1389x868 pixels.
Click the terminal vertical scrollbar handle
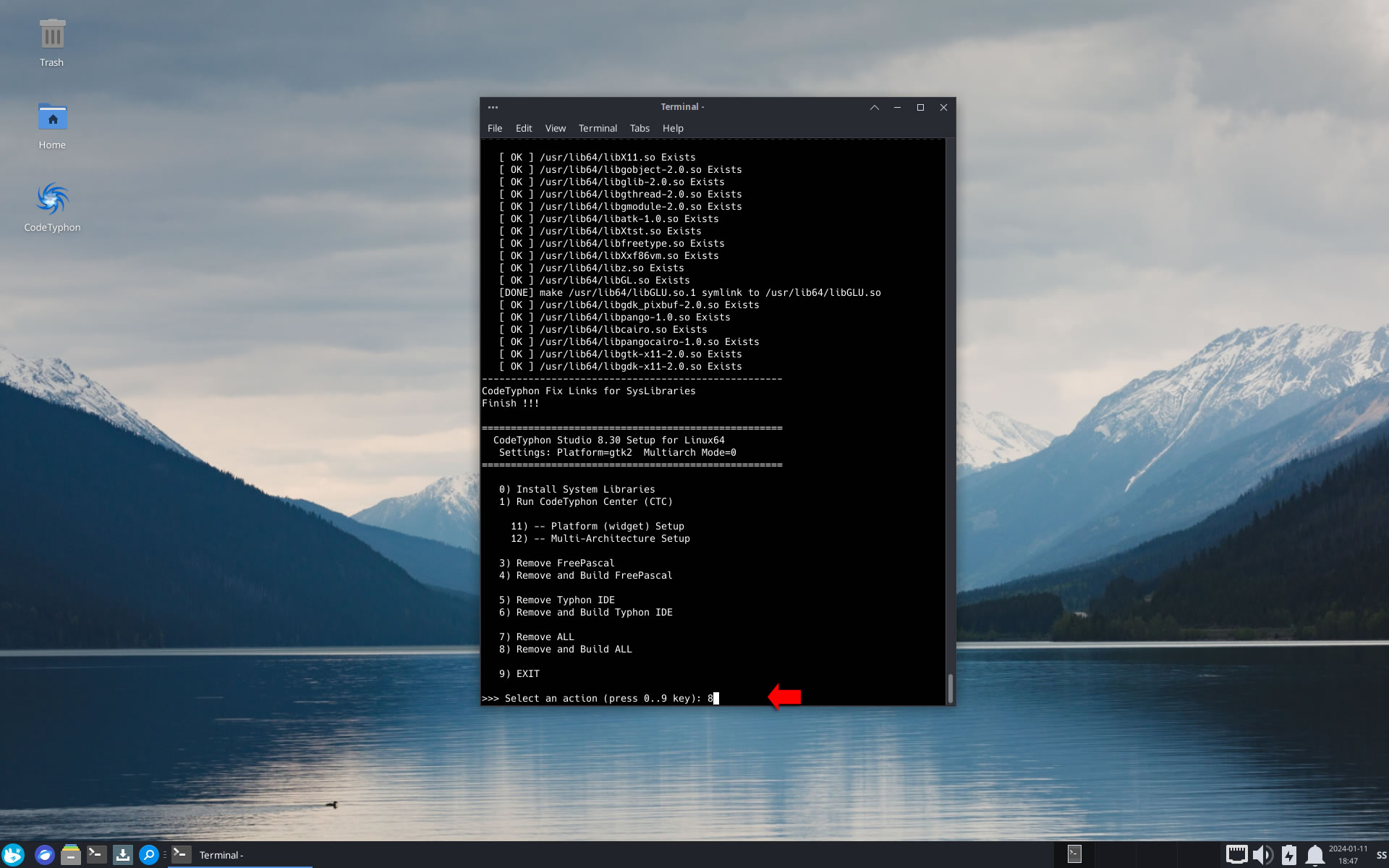950,688
